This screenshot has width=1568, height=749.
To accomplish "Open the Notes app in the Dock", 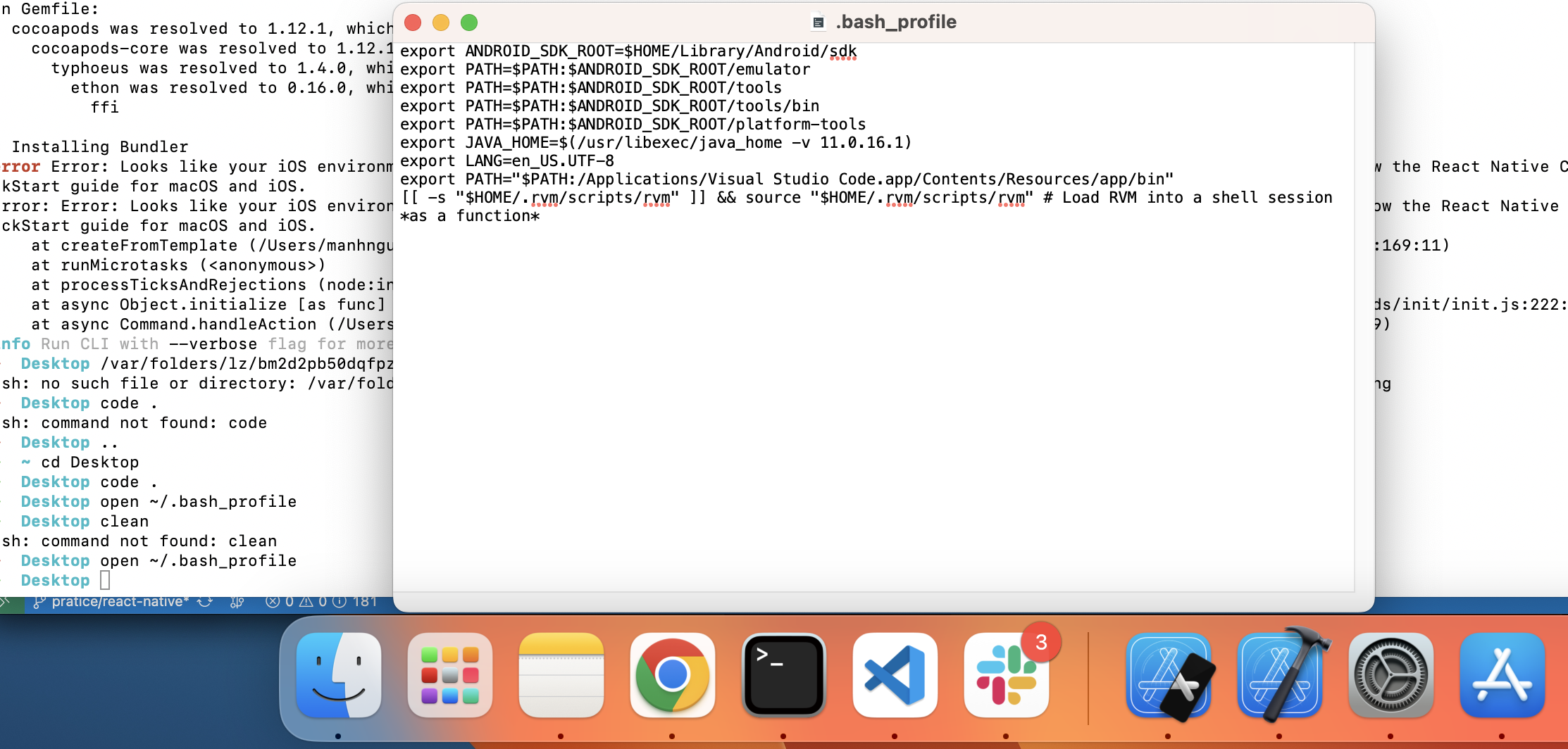I will (561, 675).
